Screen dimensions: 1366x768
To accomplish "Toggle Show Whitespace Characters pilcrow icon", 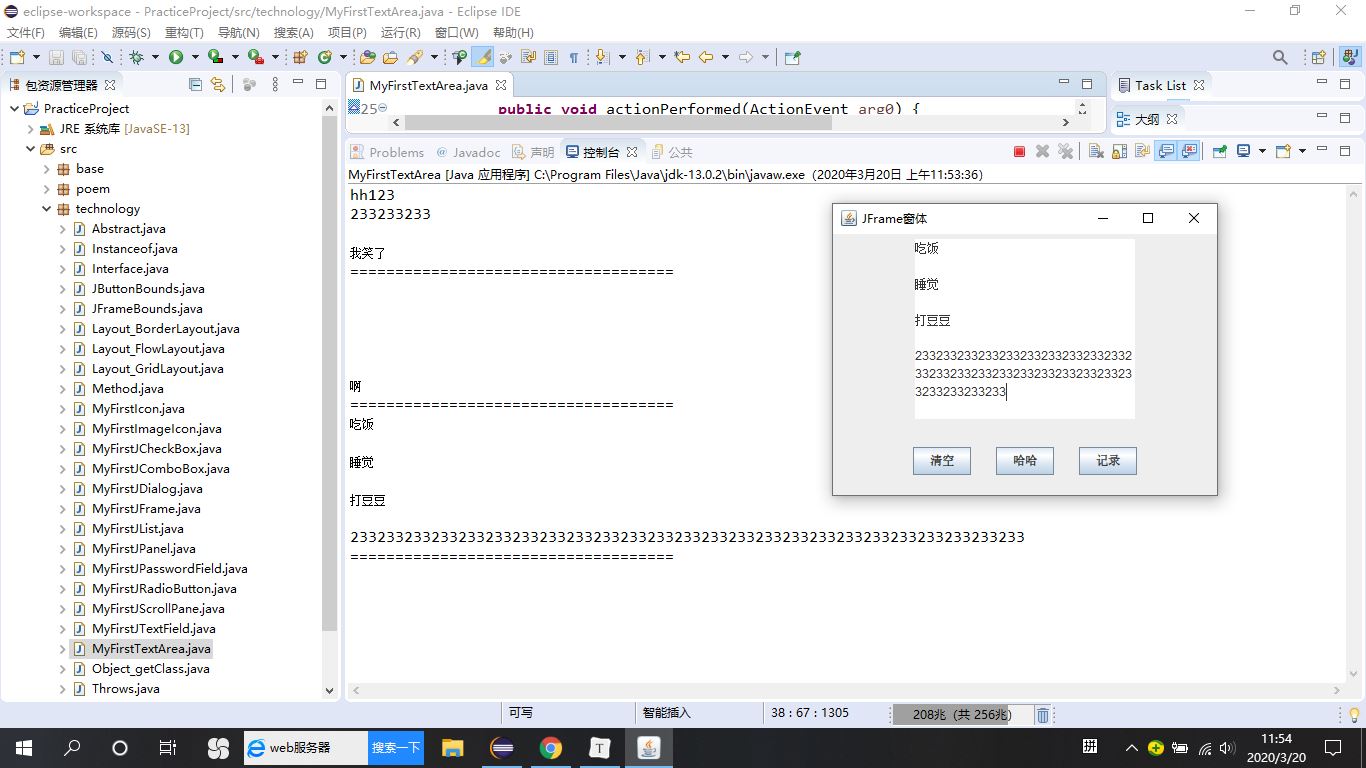I will (574, 57).
